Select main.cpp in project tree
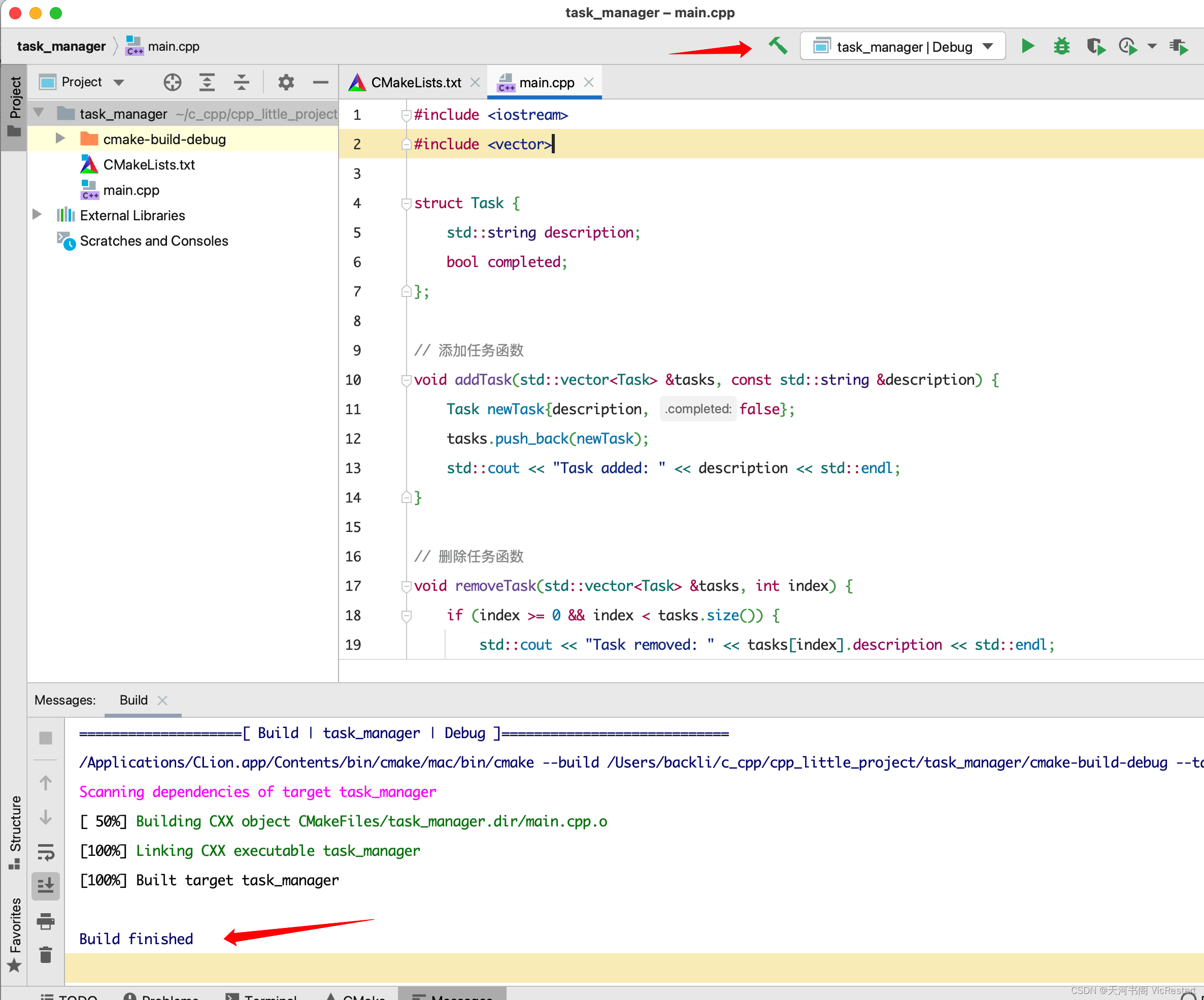 [x=131, y=190]
